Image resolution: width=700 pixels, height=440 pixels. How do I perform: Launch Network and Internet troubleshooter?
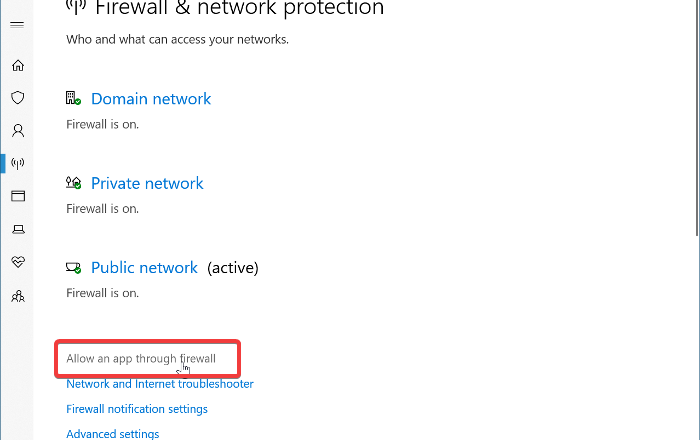click(x=160, y=384)
